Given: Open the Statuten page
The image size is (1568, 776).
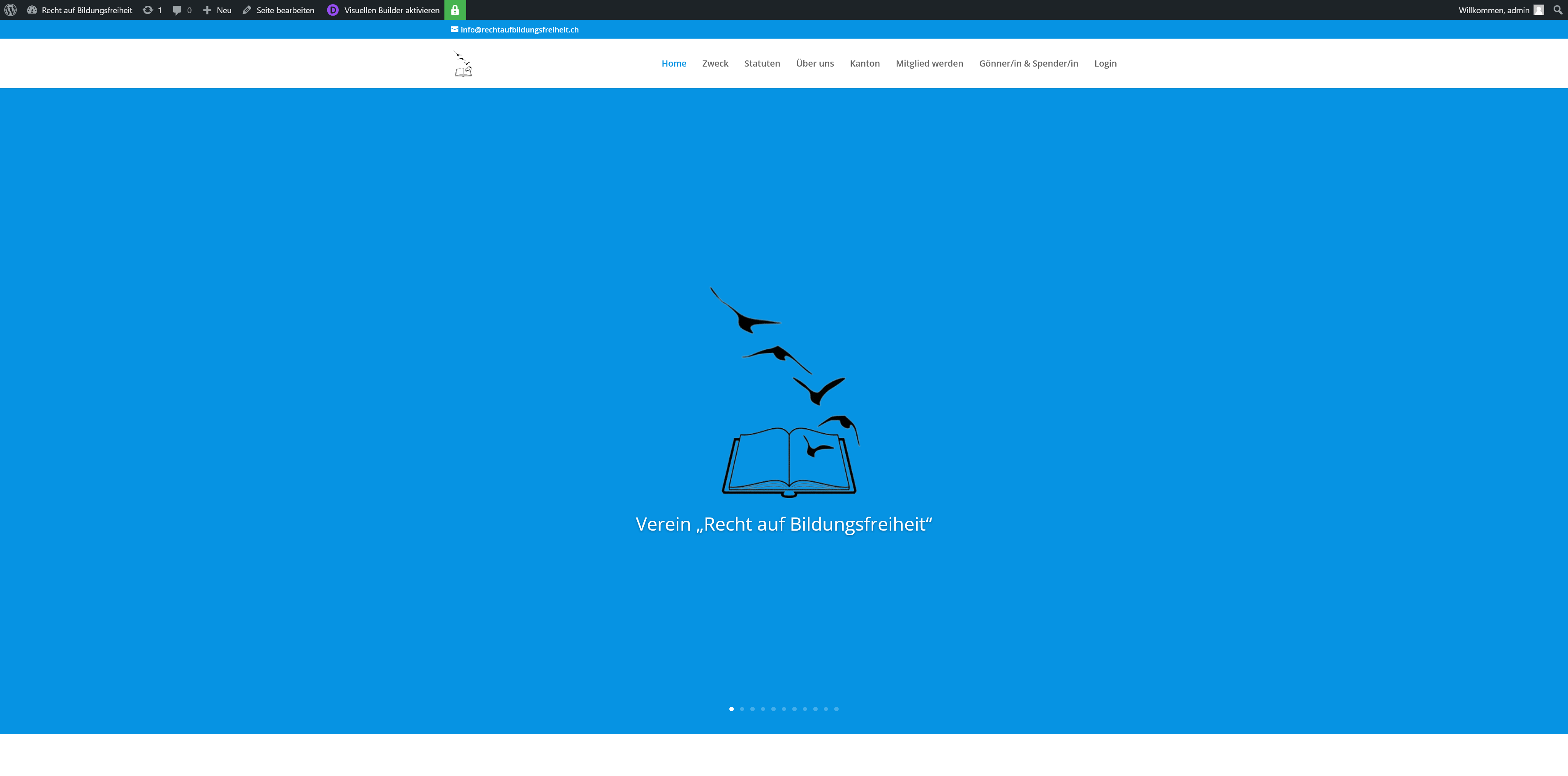Looking at the screenshot, I should [761, 63].
